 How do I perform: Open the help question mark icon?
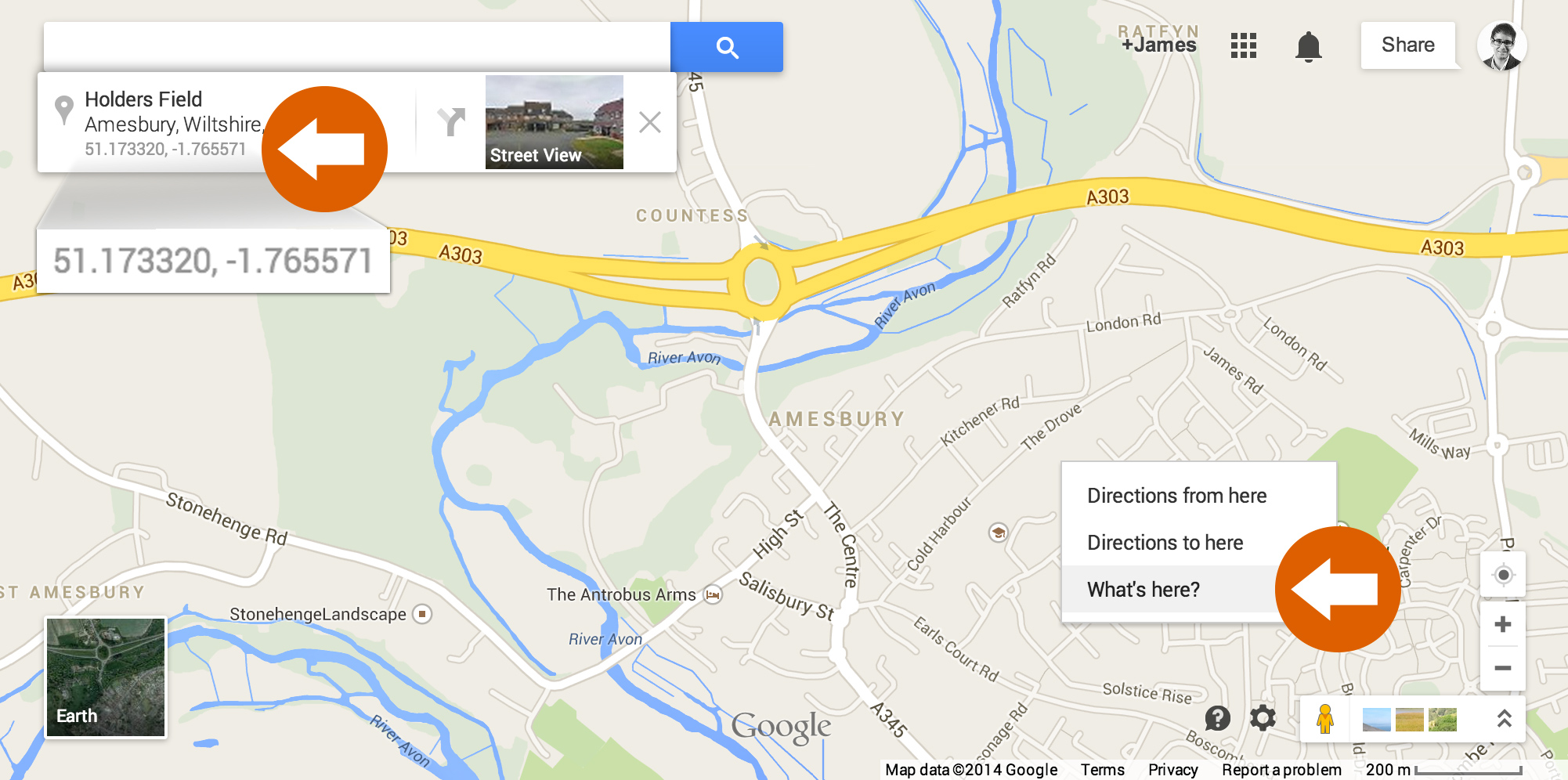[1217, 717]
